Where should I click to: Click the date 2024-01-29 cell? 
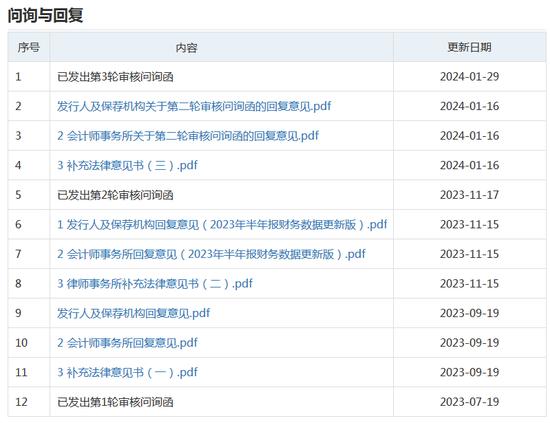pos(469,76)
